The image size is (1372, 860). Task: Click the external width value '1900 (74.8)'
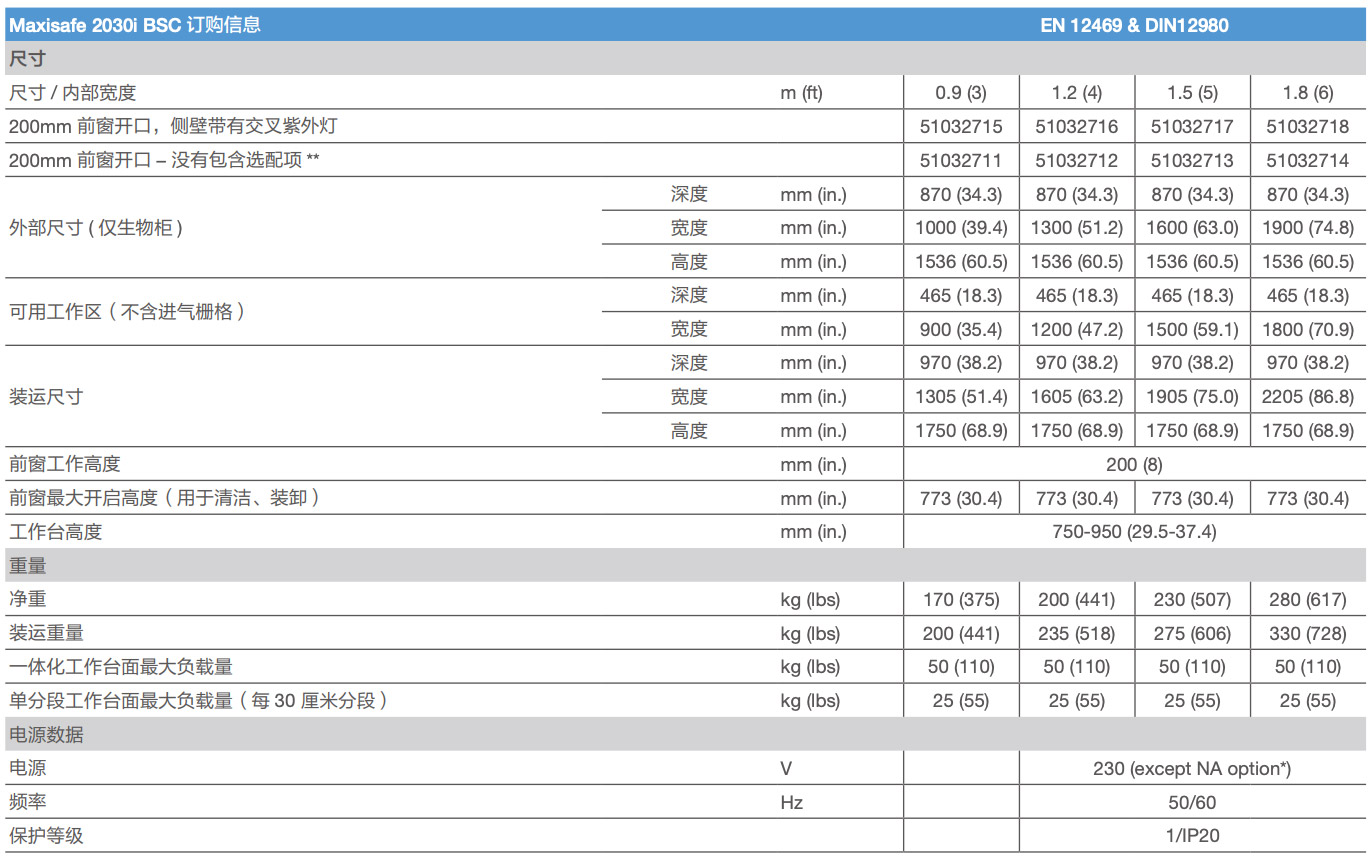click(x=1308, y=228)
